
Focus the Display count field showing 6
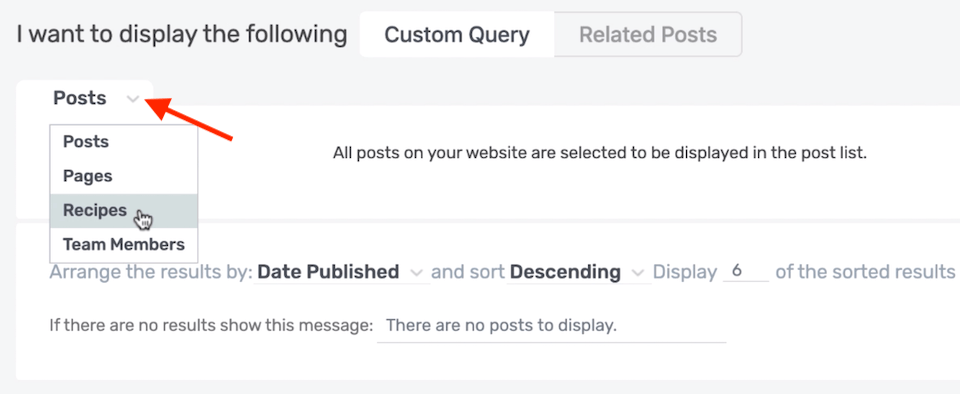[746, 271]
